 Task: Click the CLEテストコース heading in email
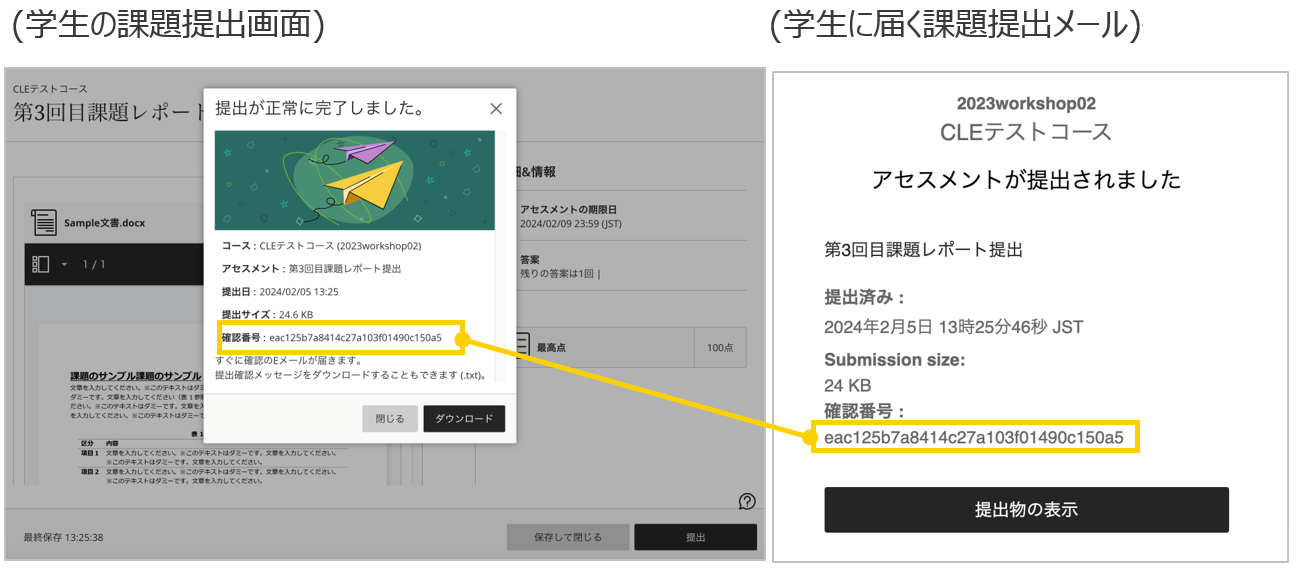point(1026,132)
